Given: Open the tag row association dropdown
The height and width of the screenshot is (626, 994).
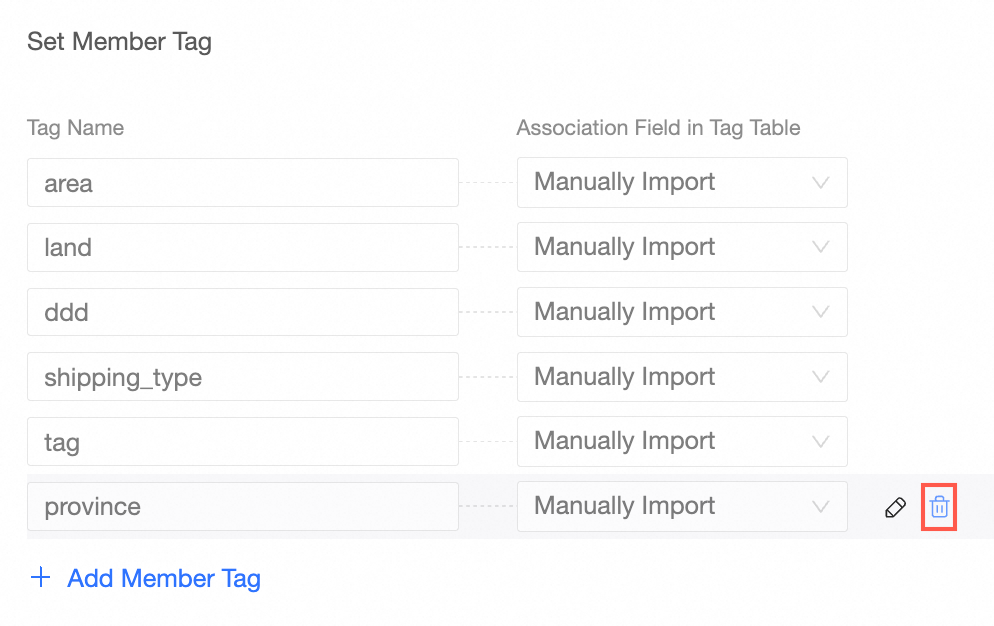Looking at the screenshot, I should [681, 441].
